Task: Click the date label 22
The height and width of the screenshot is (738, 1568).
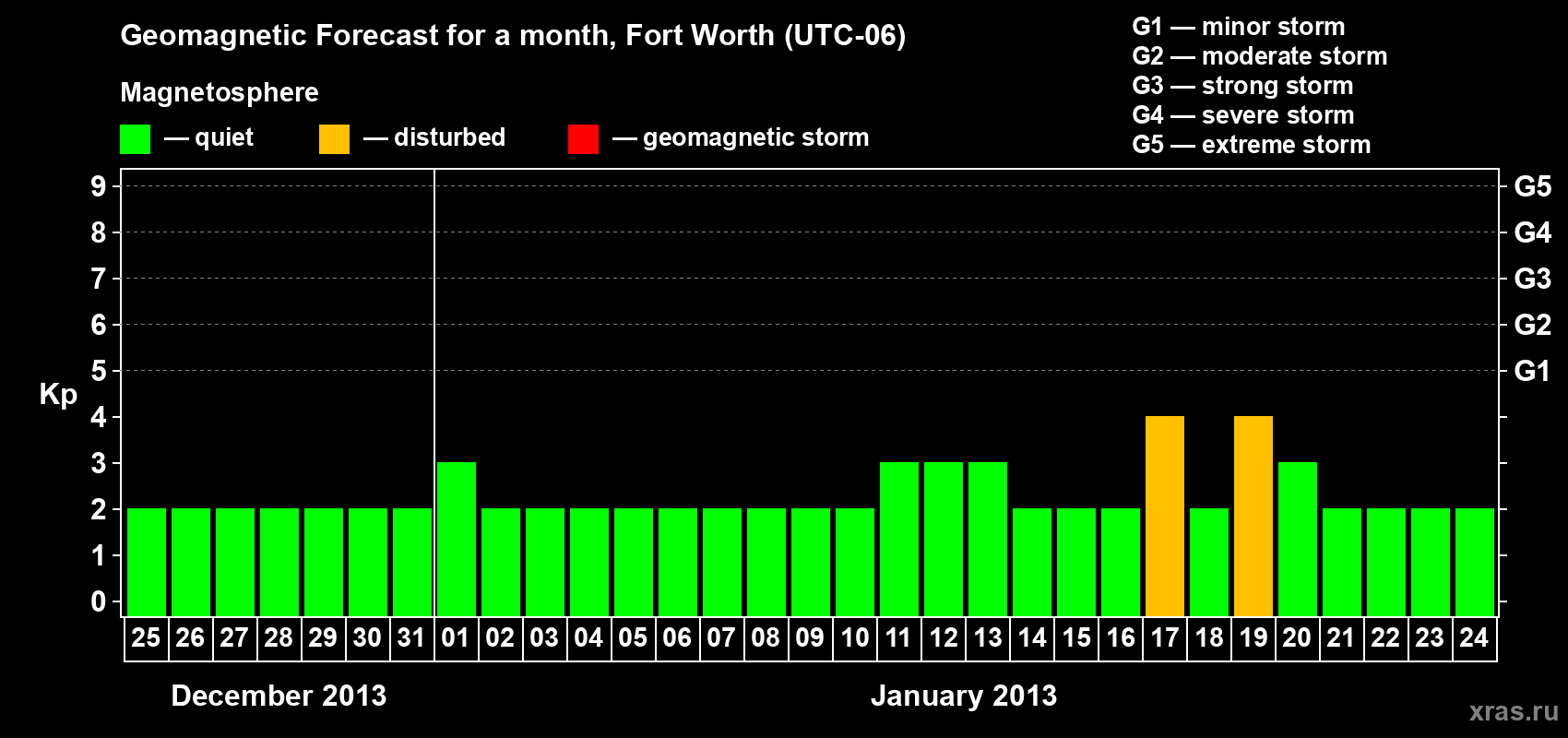Action: 1385,637
